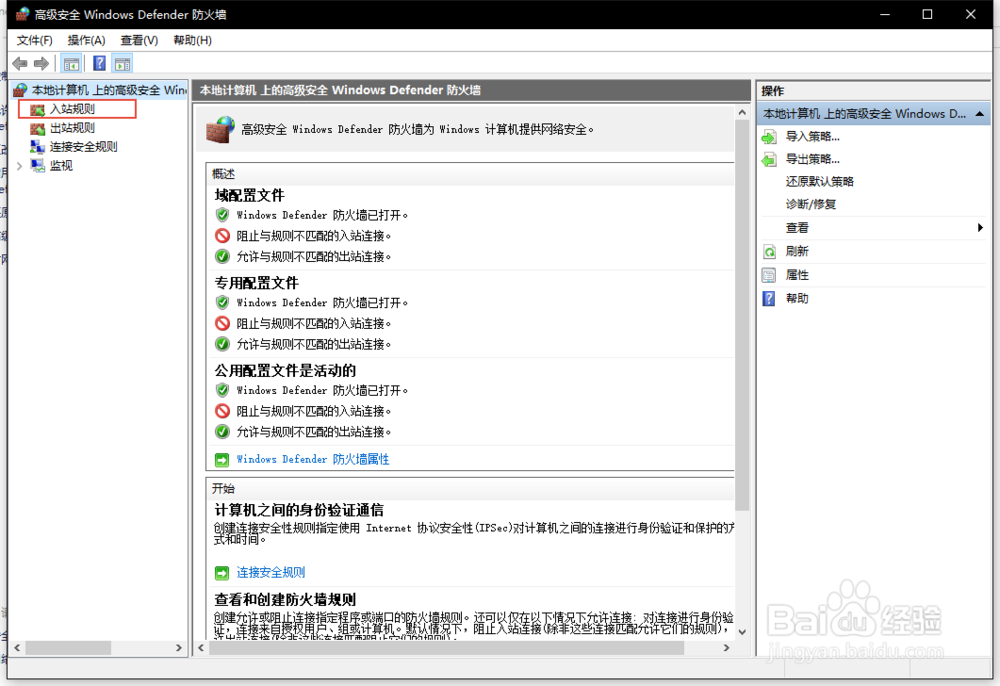The height and width of the screenshot is (686, 1000).
Task: Click green arrow icon beside 连接安全规则 link
Action: click(x=222, y=573)
